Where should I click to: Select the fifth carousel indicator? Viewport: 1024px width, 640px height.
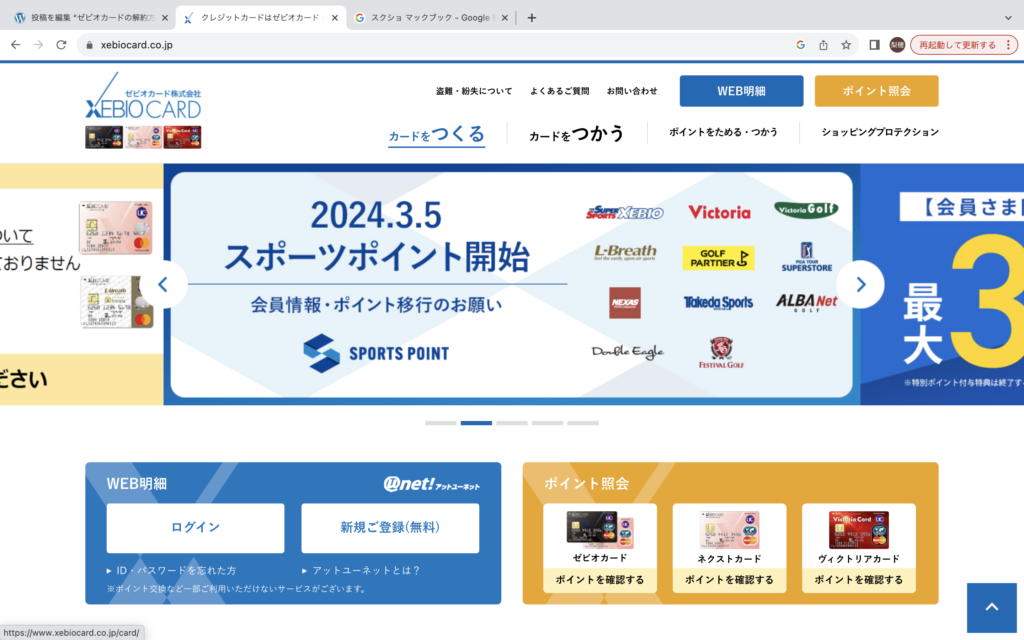coord(583,423)
